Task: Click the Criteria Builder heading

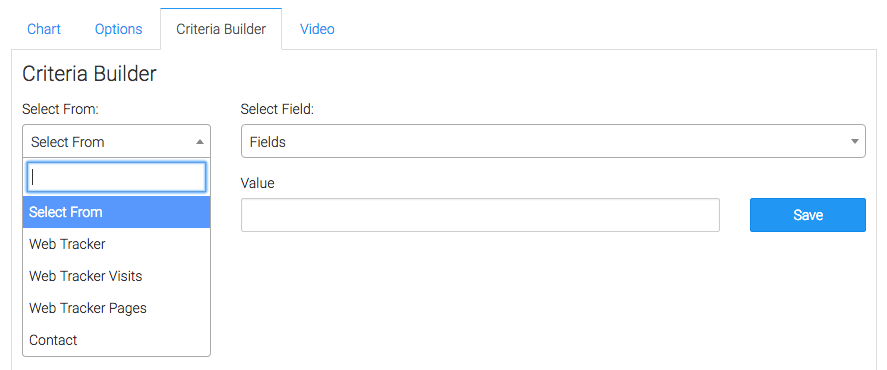Action: tap(89, 74)
